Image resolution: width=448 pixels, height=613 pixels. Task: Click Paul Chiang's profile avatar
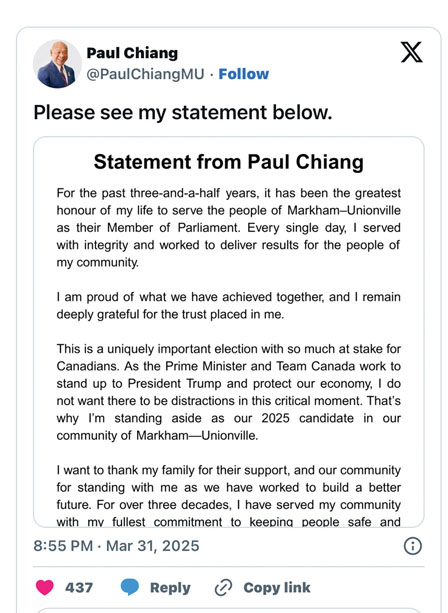coord(57,64)
